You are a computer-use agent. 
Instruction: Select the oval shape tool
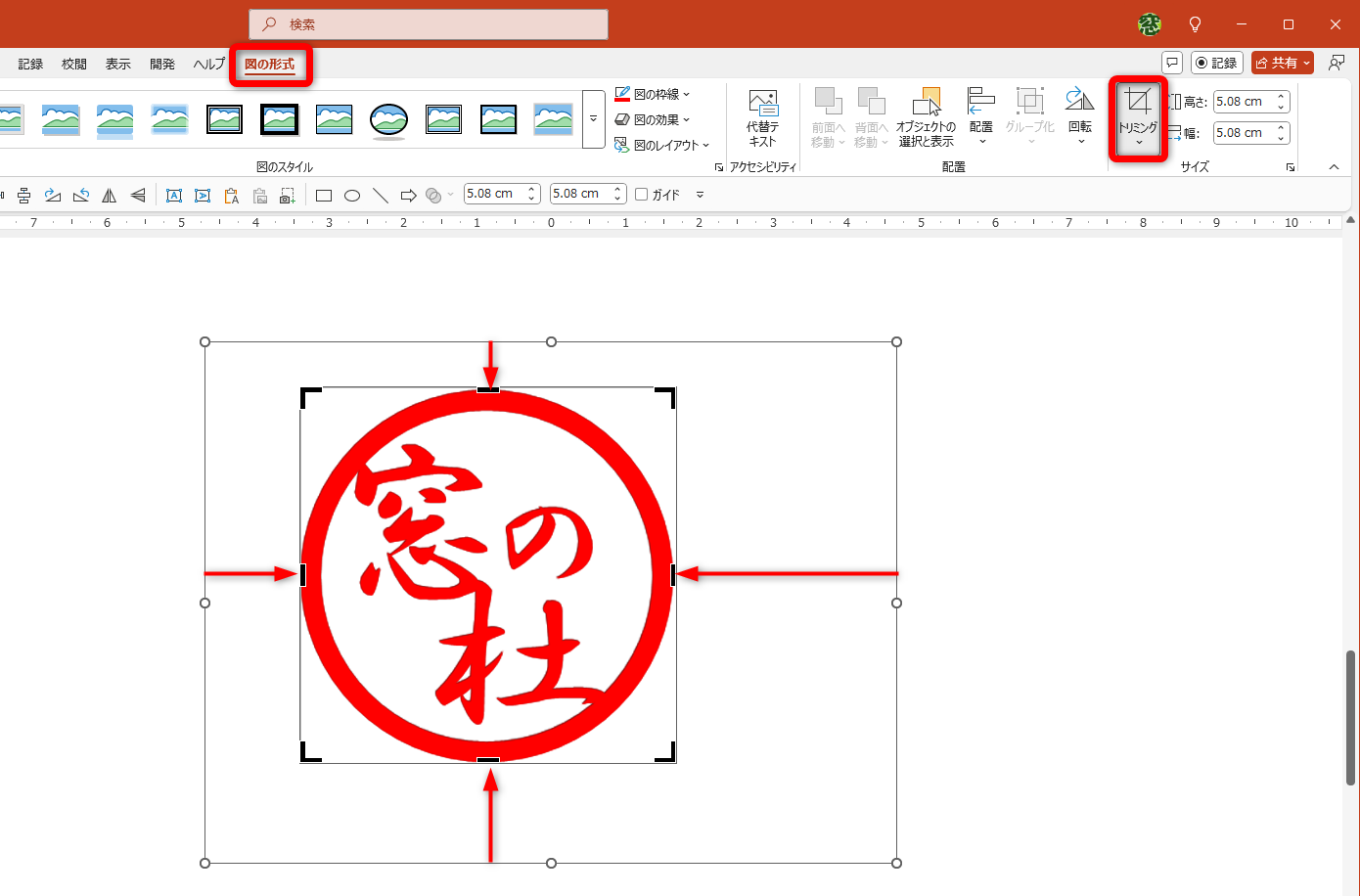[351, 195]
